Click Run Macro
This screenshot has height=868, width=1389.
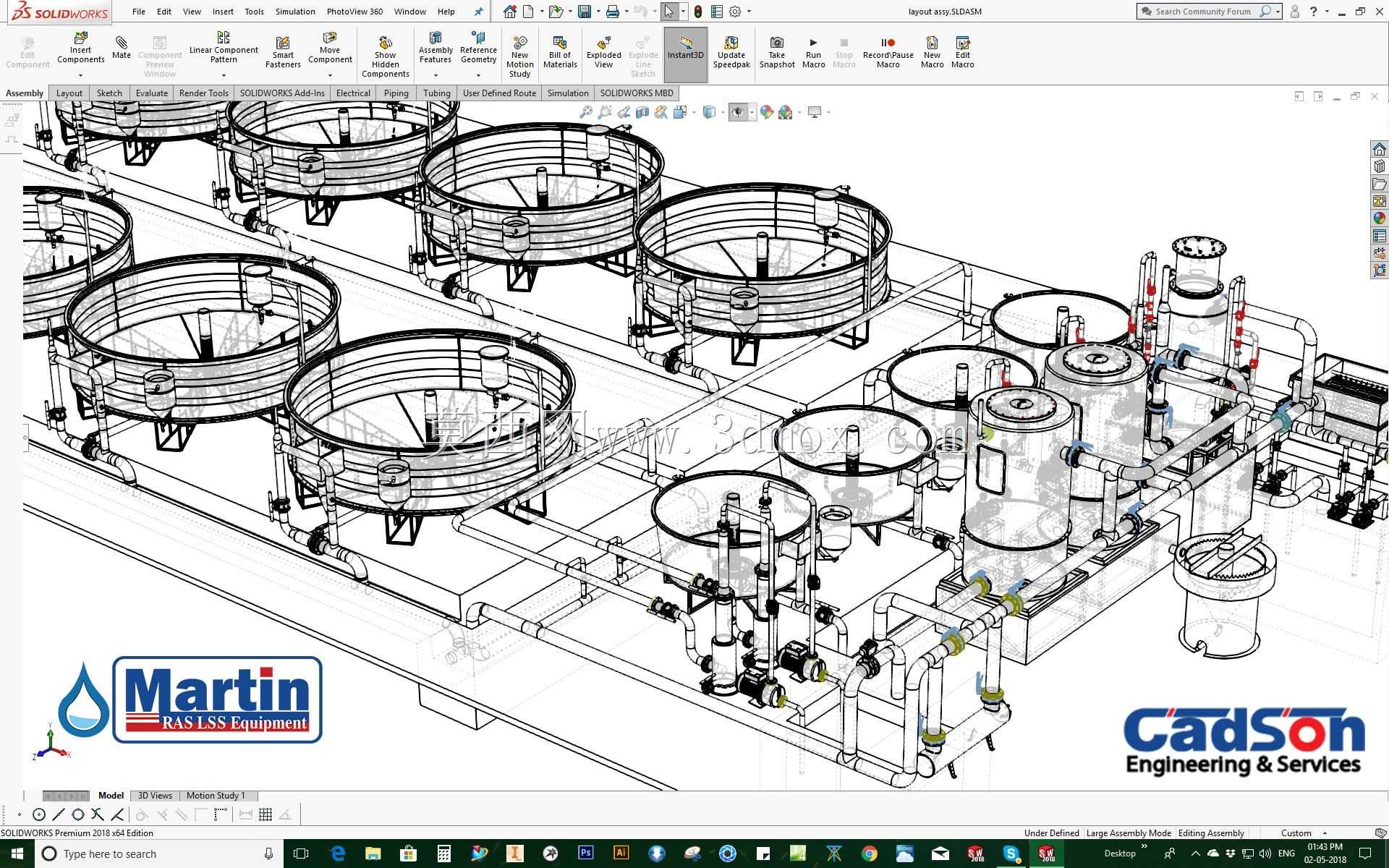tap(814, 52)
